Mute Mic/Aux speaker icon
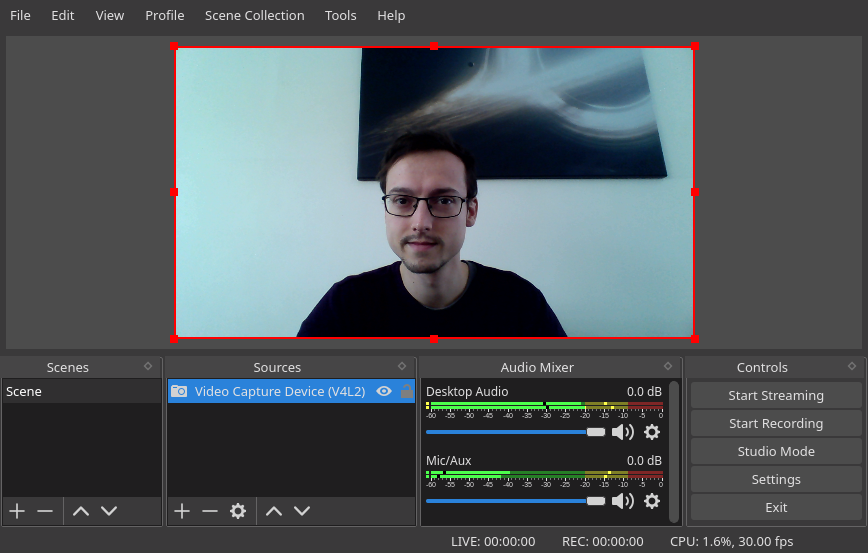868x553 pixels. click(623, 501)
